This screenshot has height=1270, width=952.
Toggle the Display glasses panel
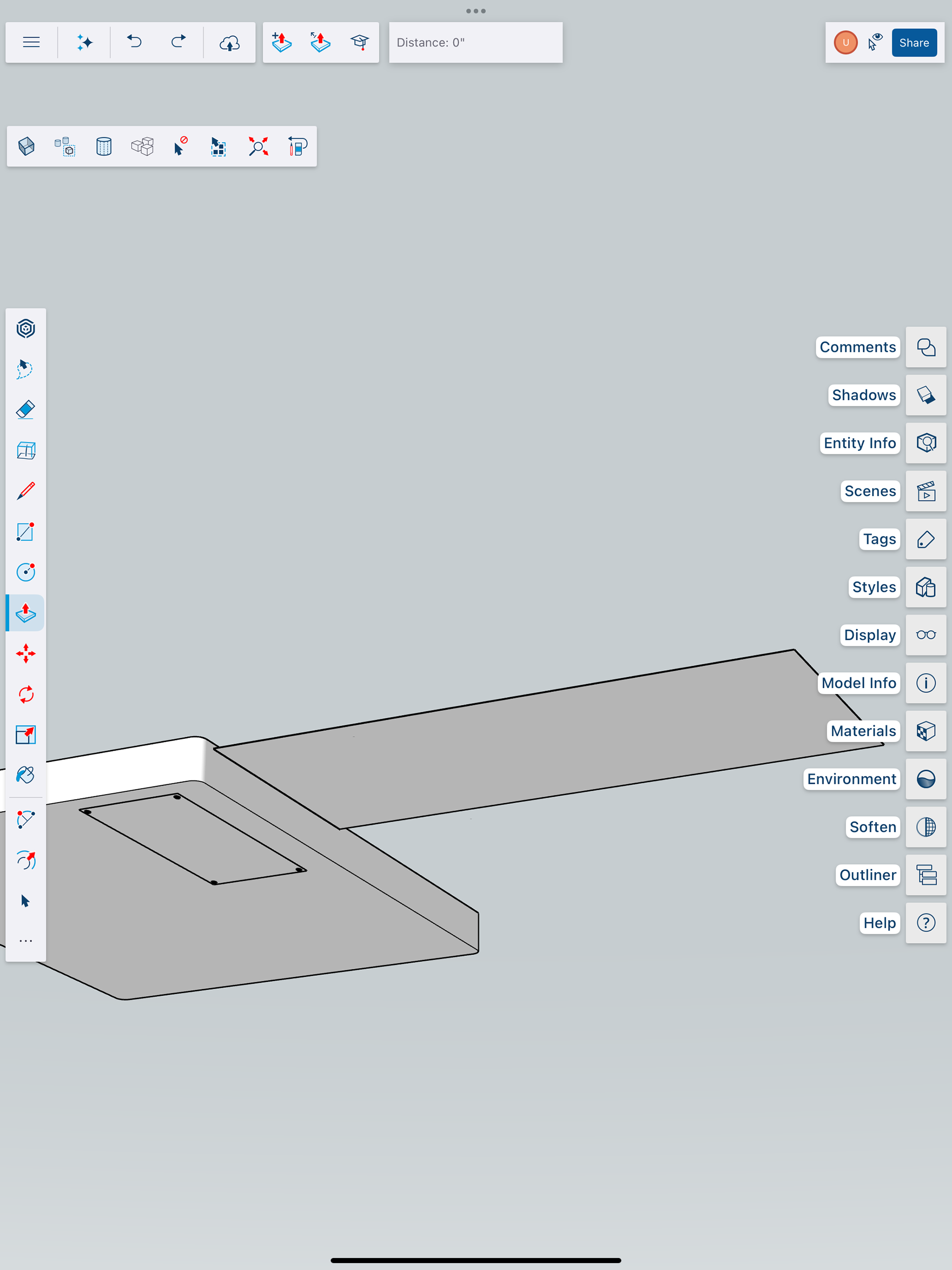[926, 635]
